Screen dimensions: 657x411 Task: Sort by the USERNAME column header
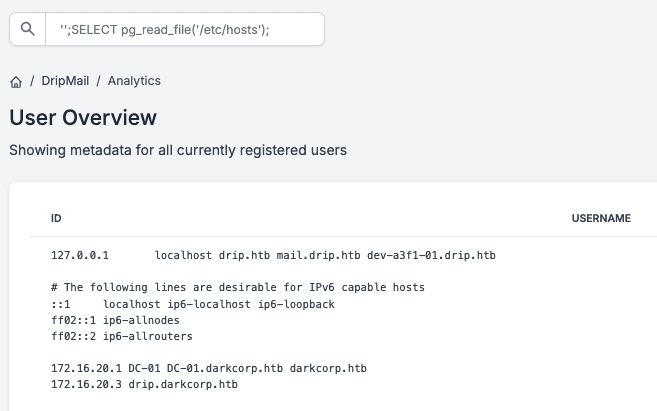tap(601, 218)
